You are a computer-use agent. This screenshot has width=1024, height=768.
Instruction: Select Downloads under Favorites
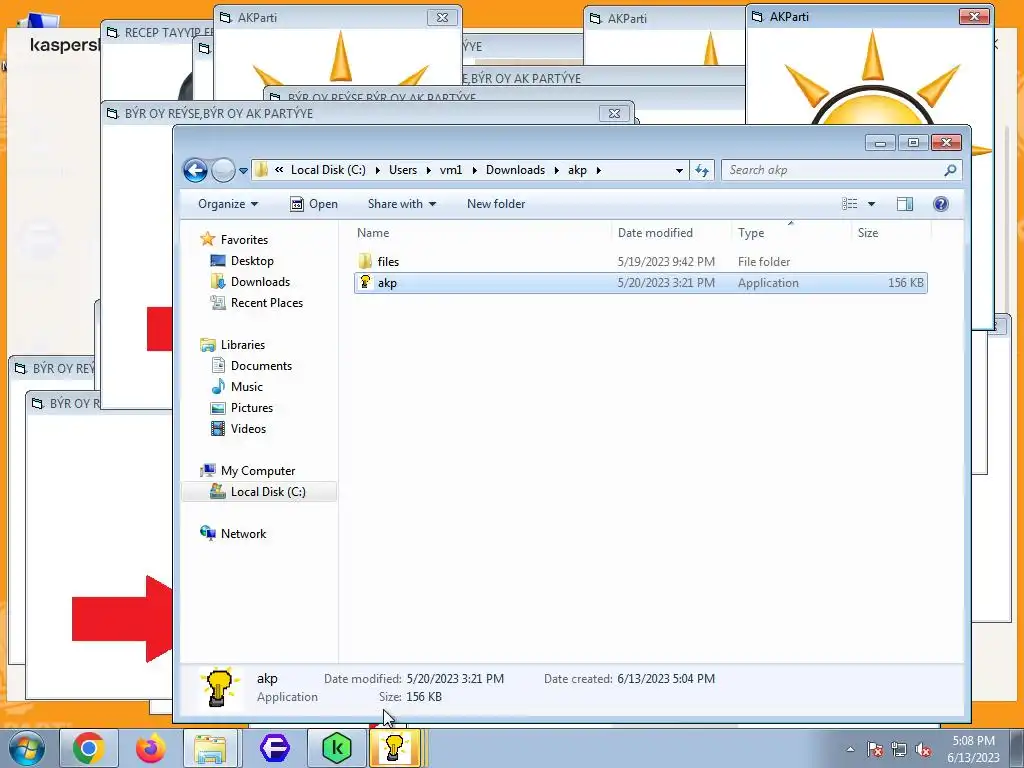pos(260,281)
